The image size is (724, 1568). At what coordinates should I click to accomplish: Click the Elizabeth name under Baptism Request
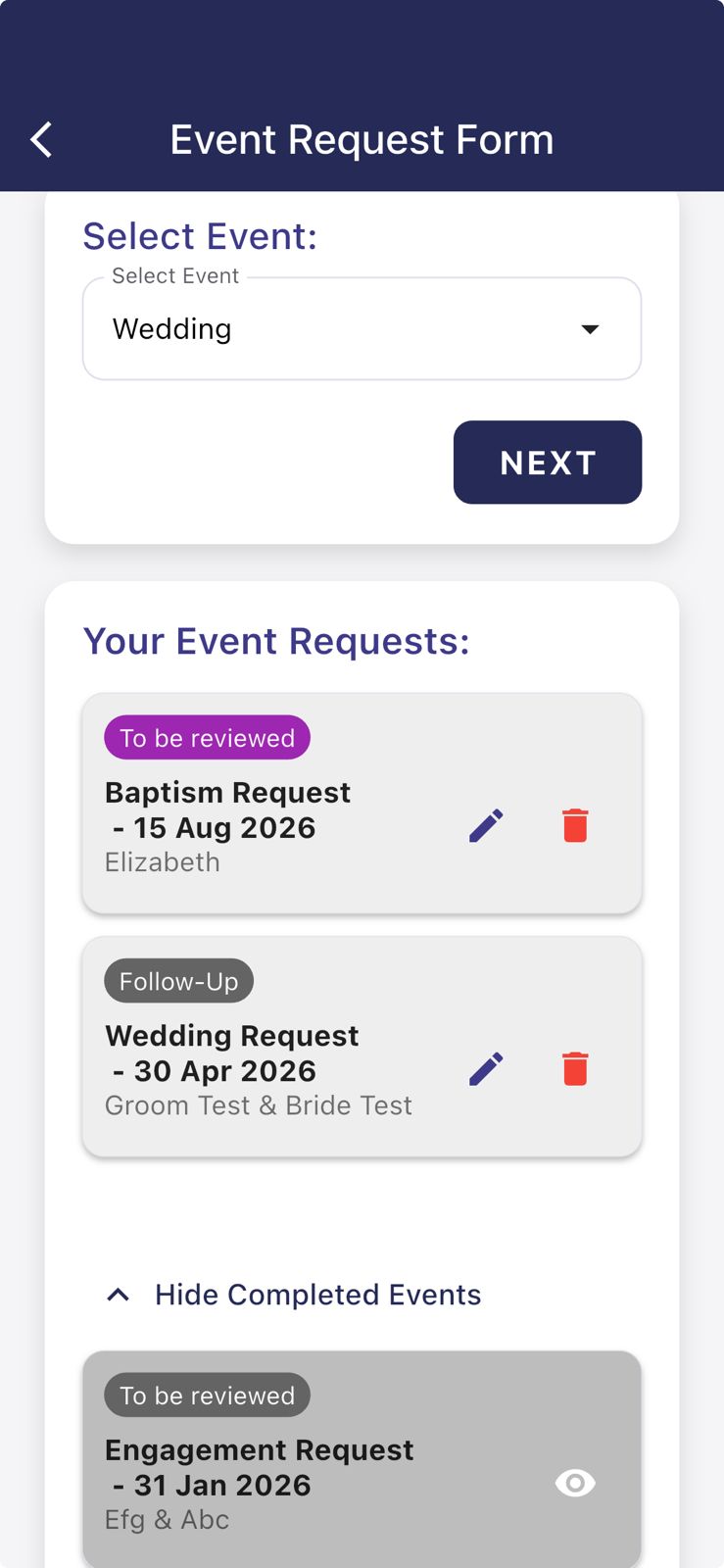(163, 862)
